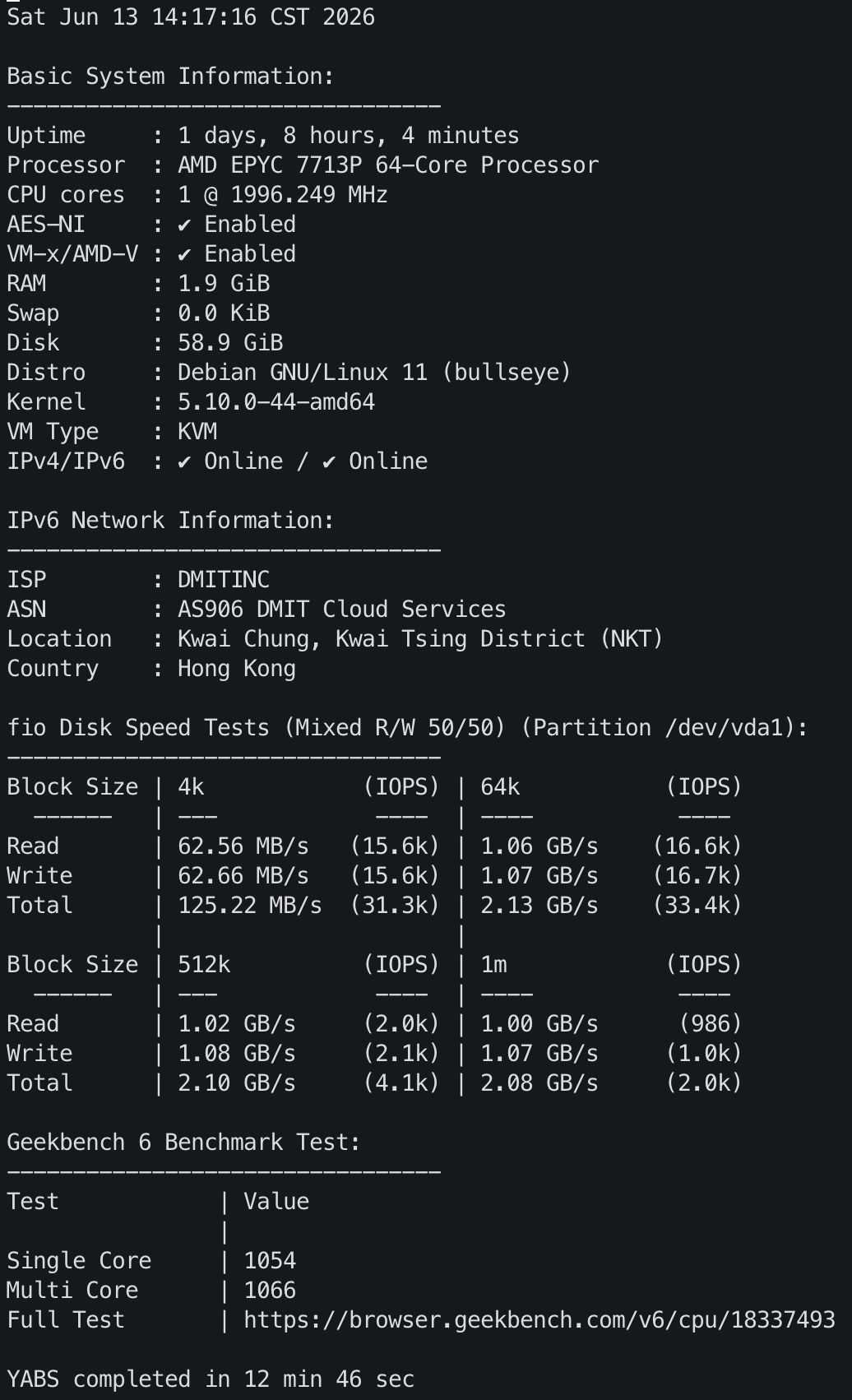Click the YABS completed time line
Screen dimensions: 852x1400
[x=211, y=1379]
